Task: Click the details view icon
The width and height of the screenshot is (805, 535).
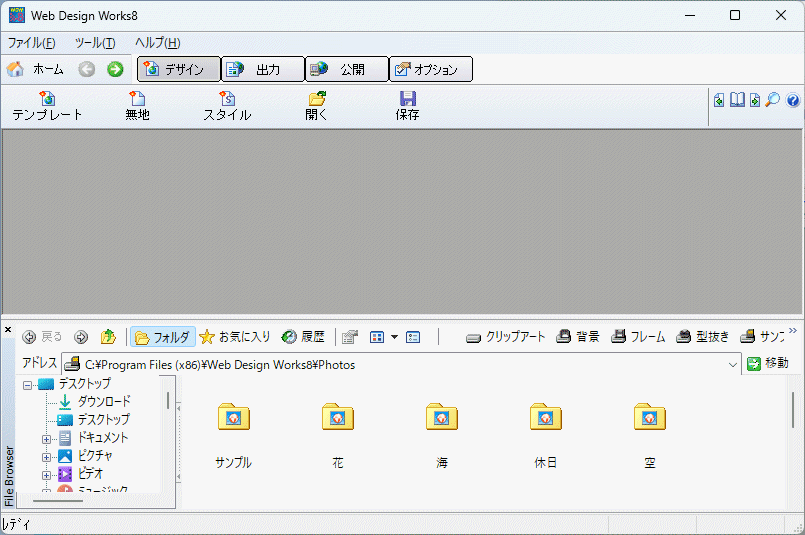Action: point(413,337)
